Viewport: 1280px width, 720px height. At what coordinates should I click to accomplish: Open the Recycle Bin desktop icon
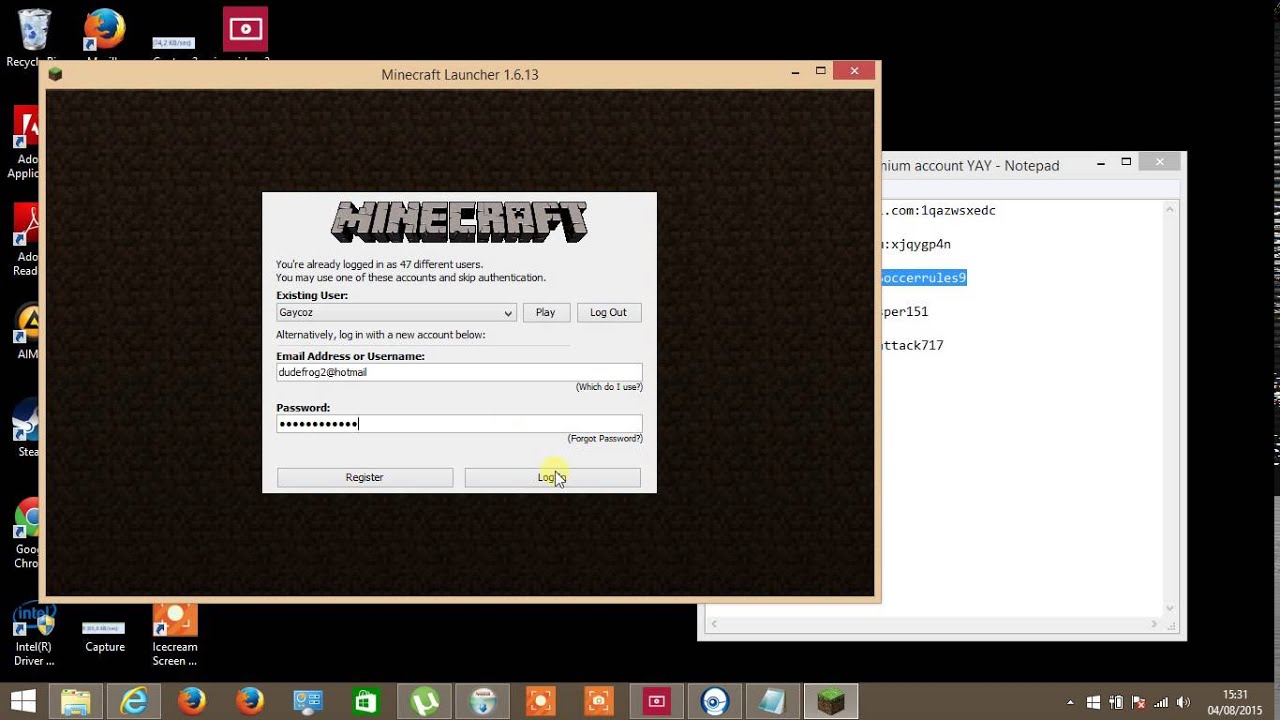(34, 30)
